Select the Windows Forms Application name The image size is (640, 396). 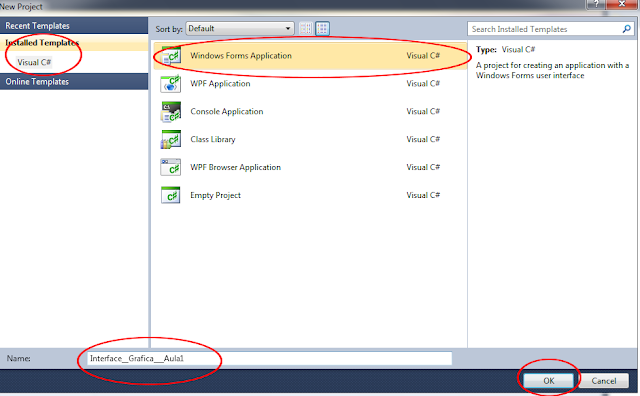coord(241,56)
